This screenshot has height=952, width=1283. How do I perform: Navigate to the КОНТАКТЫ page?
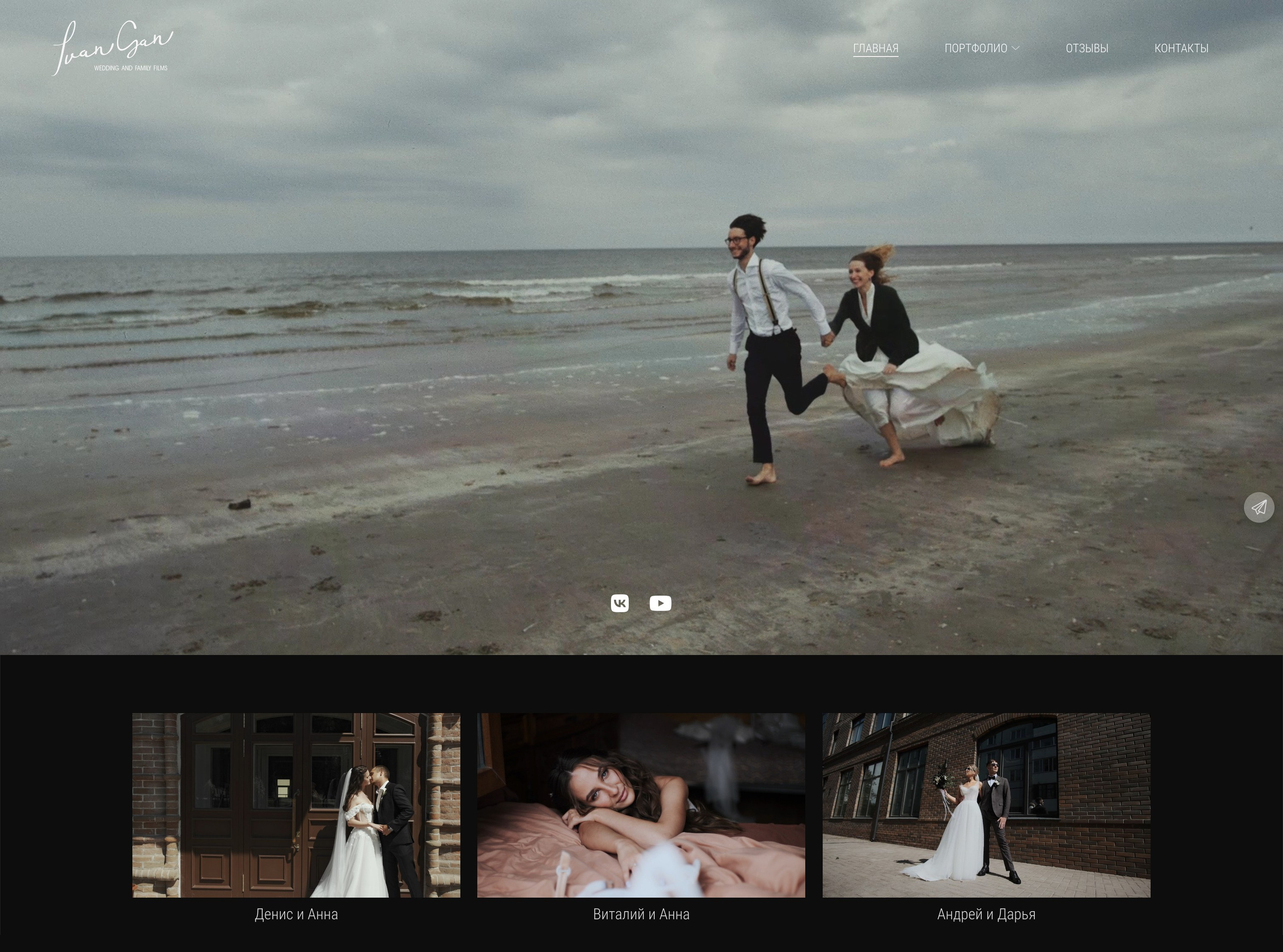click(1181, 49)
